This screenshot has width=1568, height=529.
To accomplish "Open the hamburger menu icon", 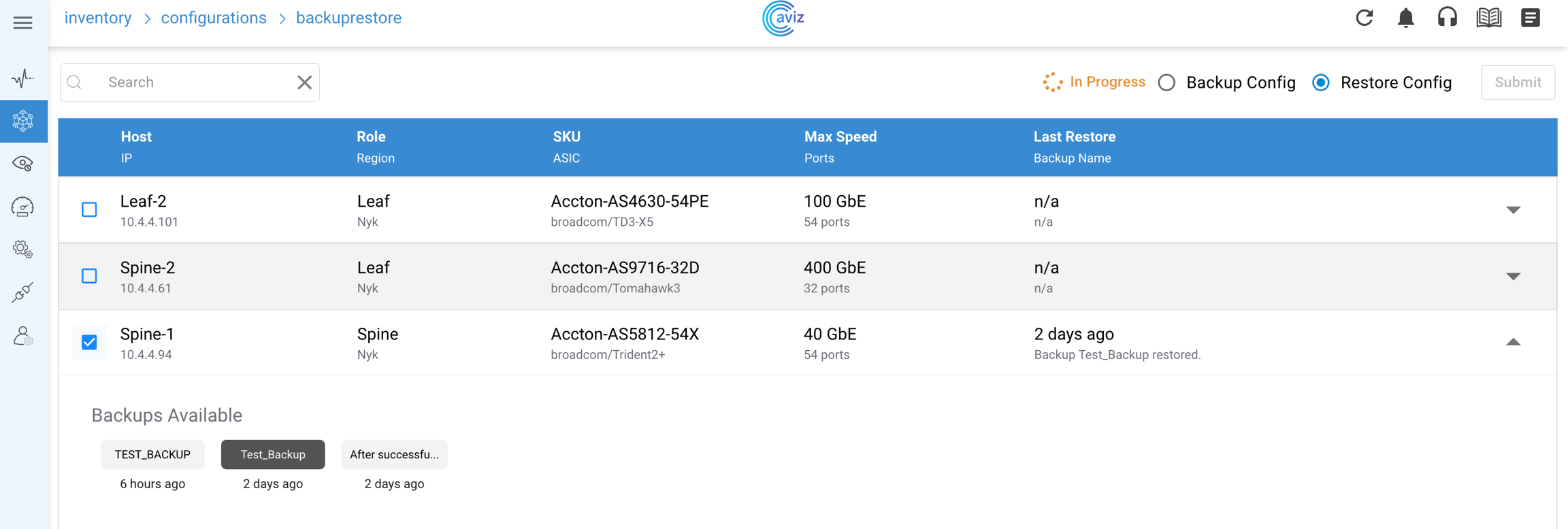I will tap(23, 23).
